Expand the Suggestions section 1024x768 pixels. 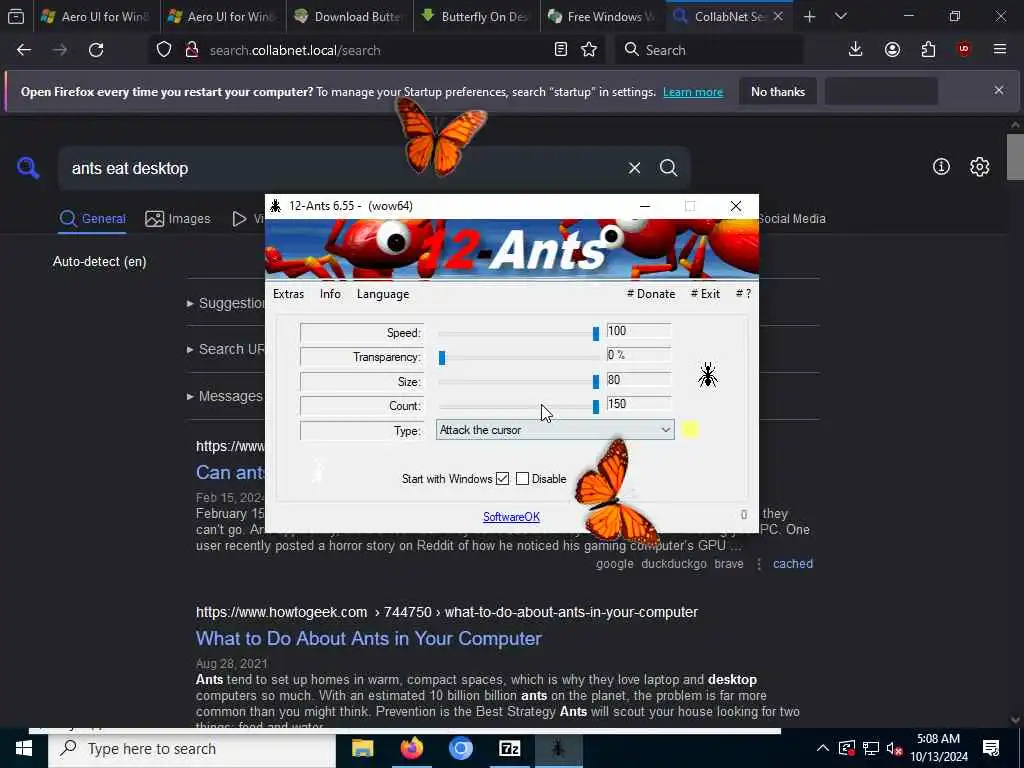pos(226,303)
